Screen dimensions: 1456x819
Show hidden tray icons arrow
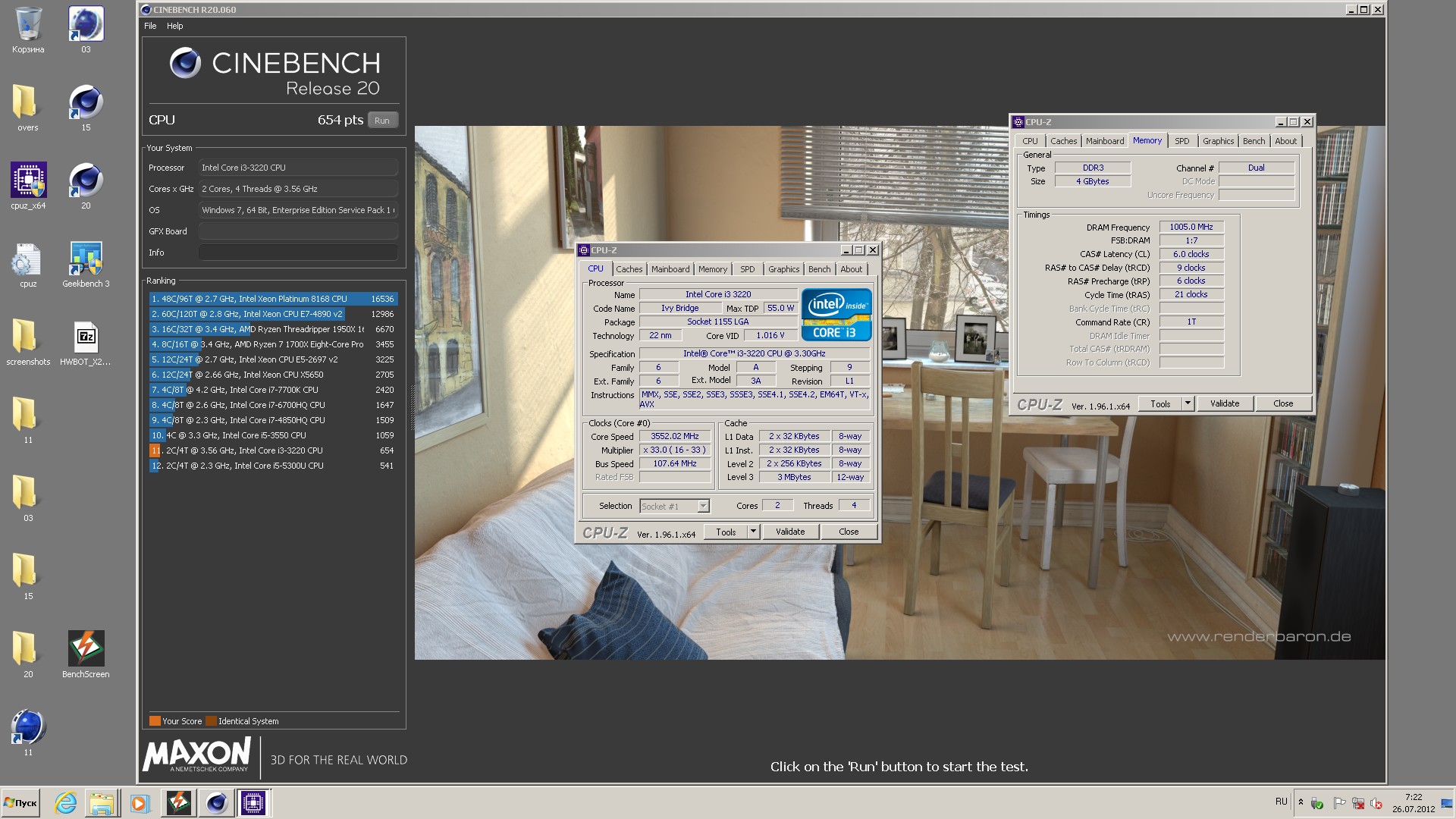[x=1301, y=802]
